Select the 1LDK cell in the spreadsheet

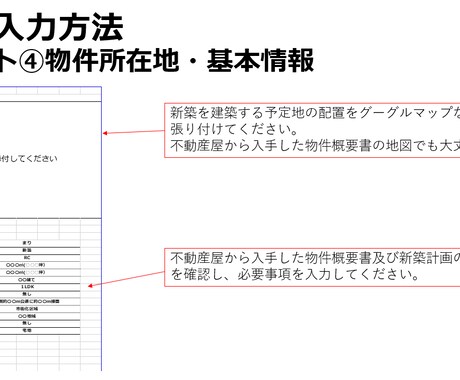[27, 287]
